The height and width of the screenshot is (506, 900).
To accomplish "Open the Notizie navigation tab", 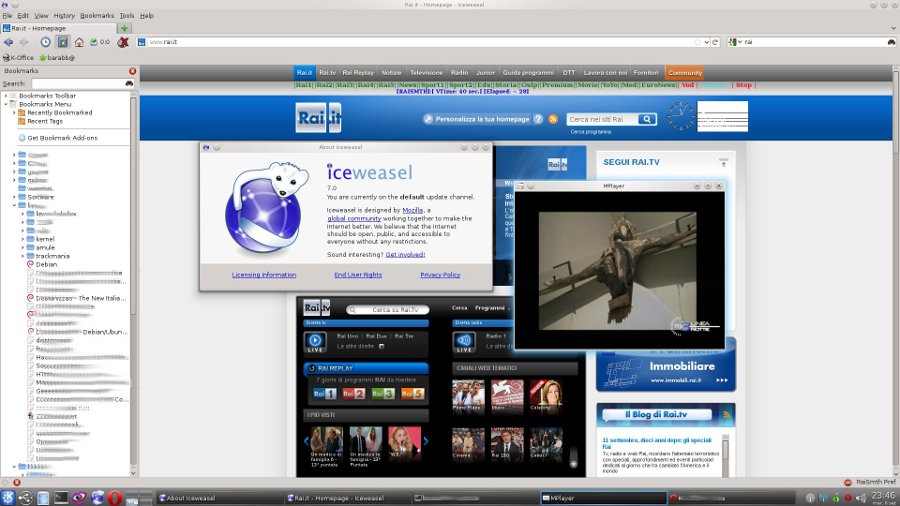I will [391, 73].
